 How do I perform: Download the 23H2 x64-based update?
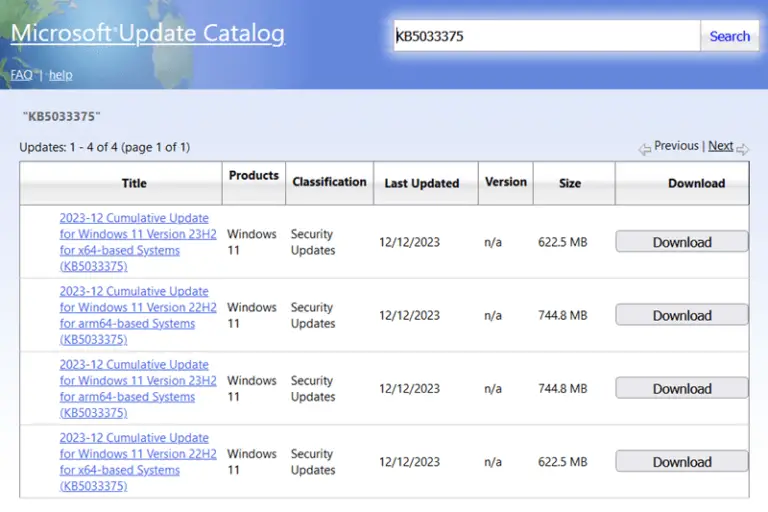tap(681, 242)
